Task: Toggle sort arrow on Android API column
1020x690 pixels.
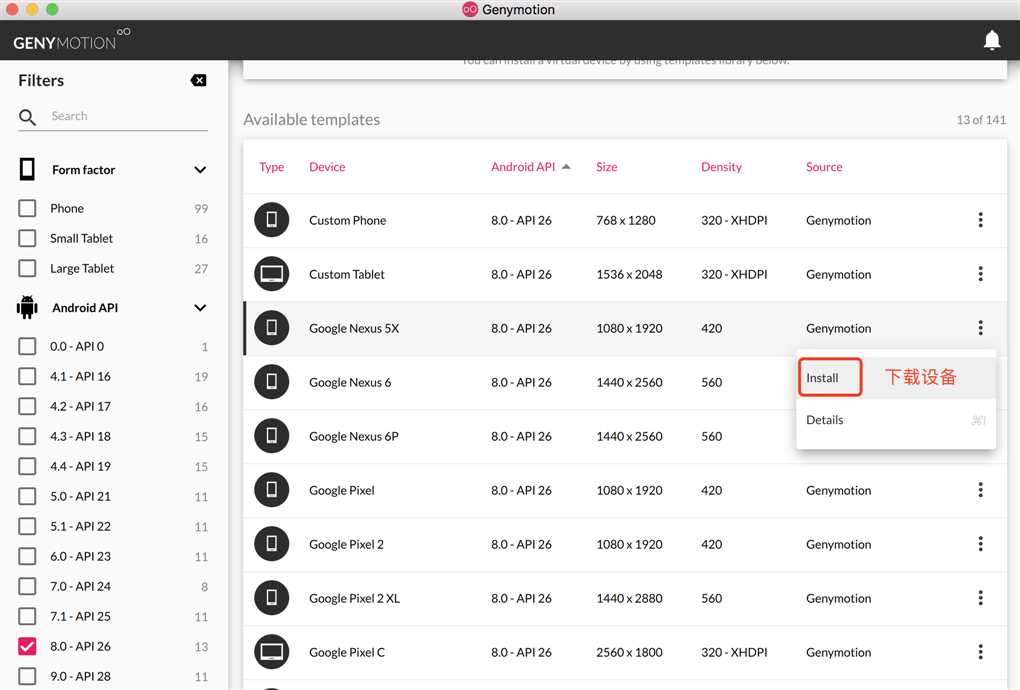Action: click(x=566, y=166)
